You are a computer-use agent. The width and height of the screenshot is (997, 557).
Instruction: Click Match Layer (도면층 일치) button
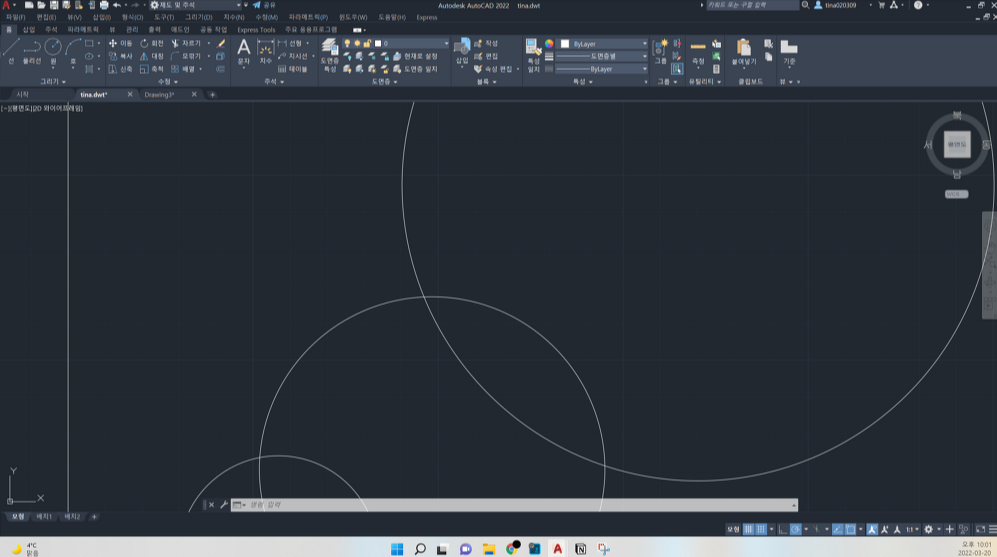(x=415, y=69)
